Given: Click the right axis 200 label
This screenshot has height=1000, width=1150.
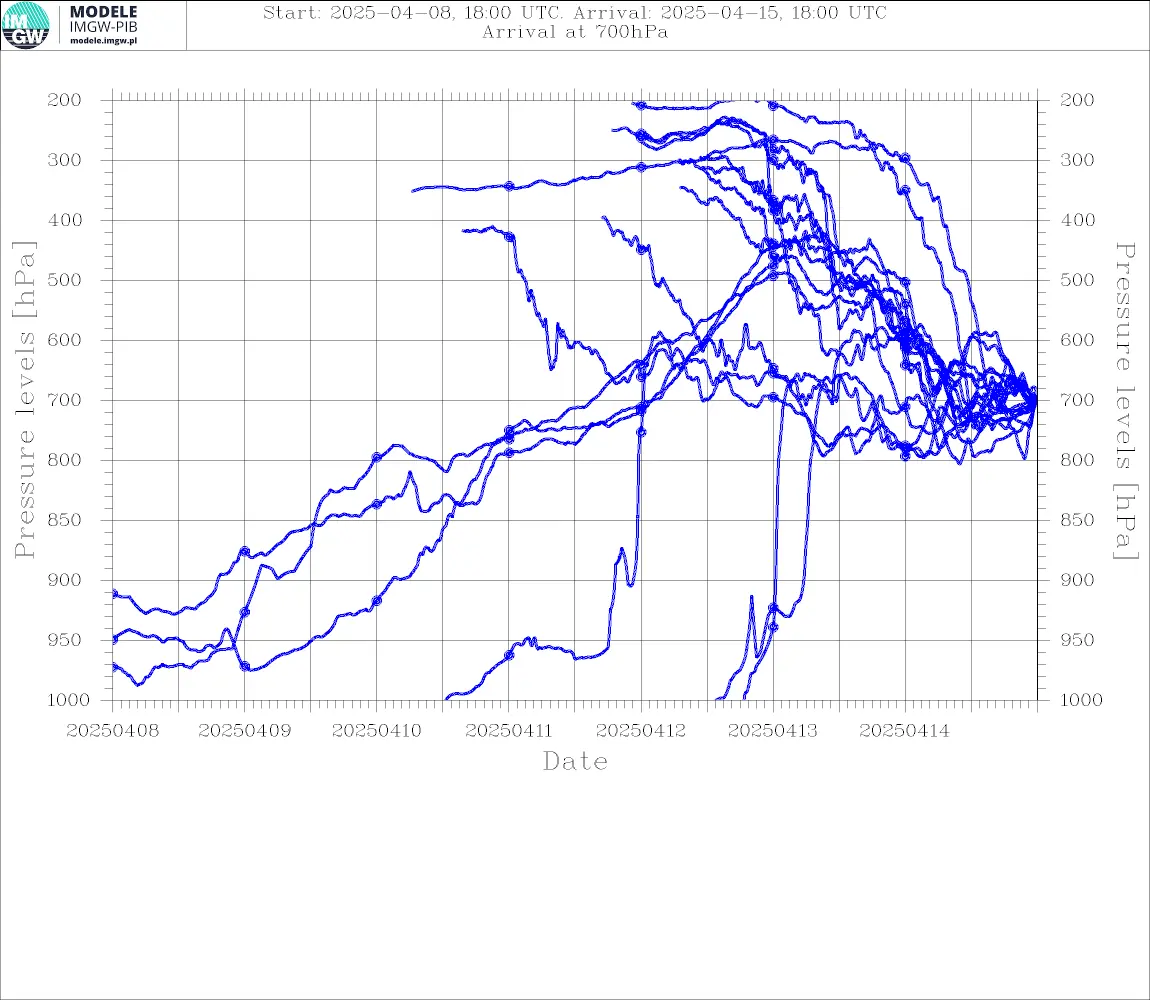Looking at the screenshot, I should [1077, 100].
